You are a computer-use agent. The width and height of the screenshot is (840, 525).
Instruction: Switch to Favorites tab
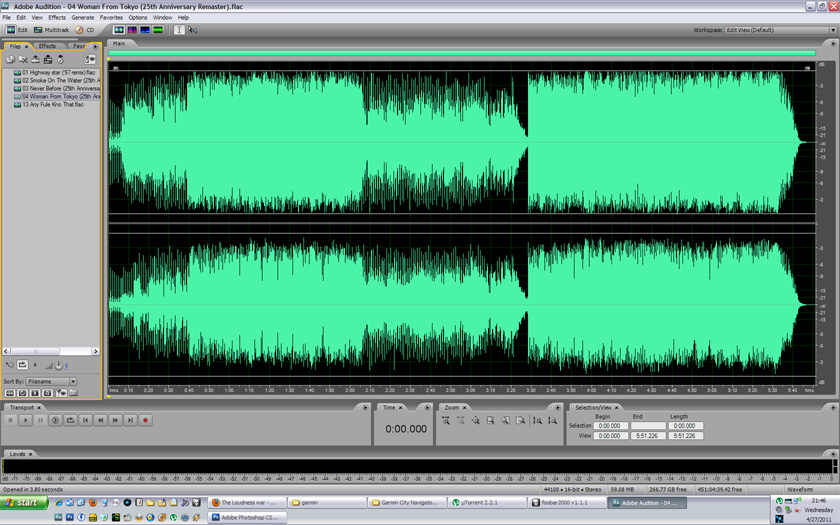pos(79,46)
